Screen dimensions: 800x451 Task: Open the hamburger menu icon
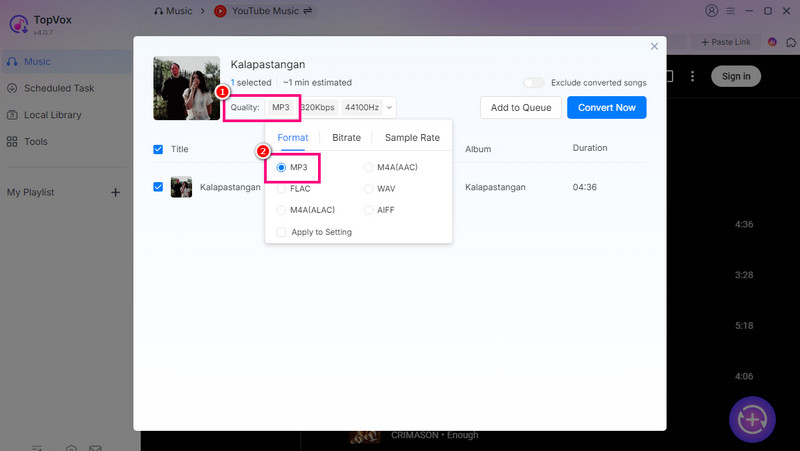[x=731, y=11]
